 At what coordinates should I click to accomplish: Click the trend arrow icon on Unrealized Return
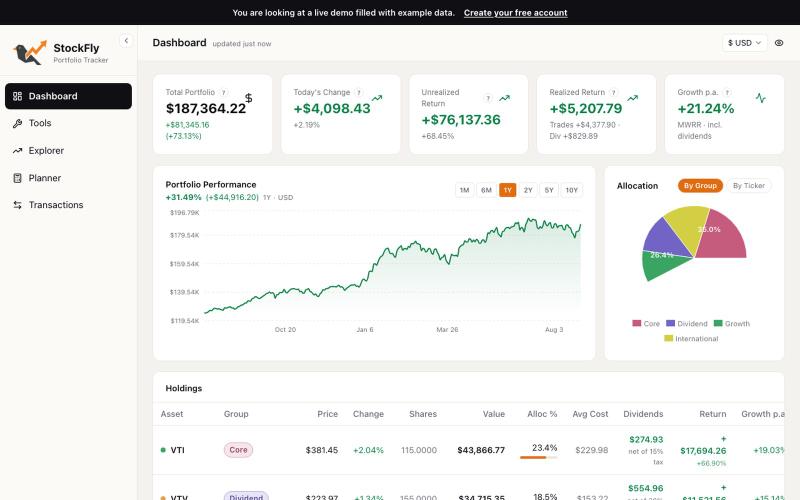coord(505,98)
